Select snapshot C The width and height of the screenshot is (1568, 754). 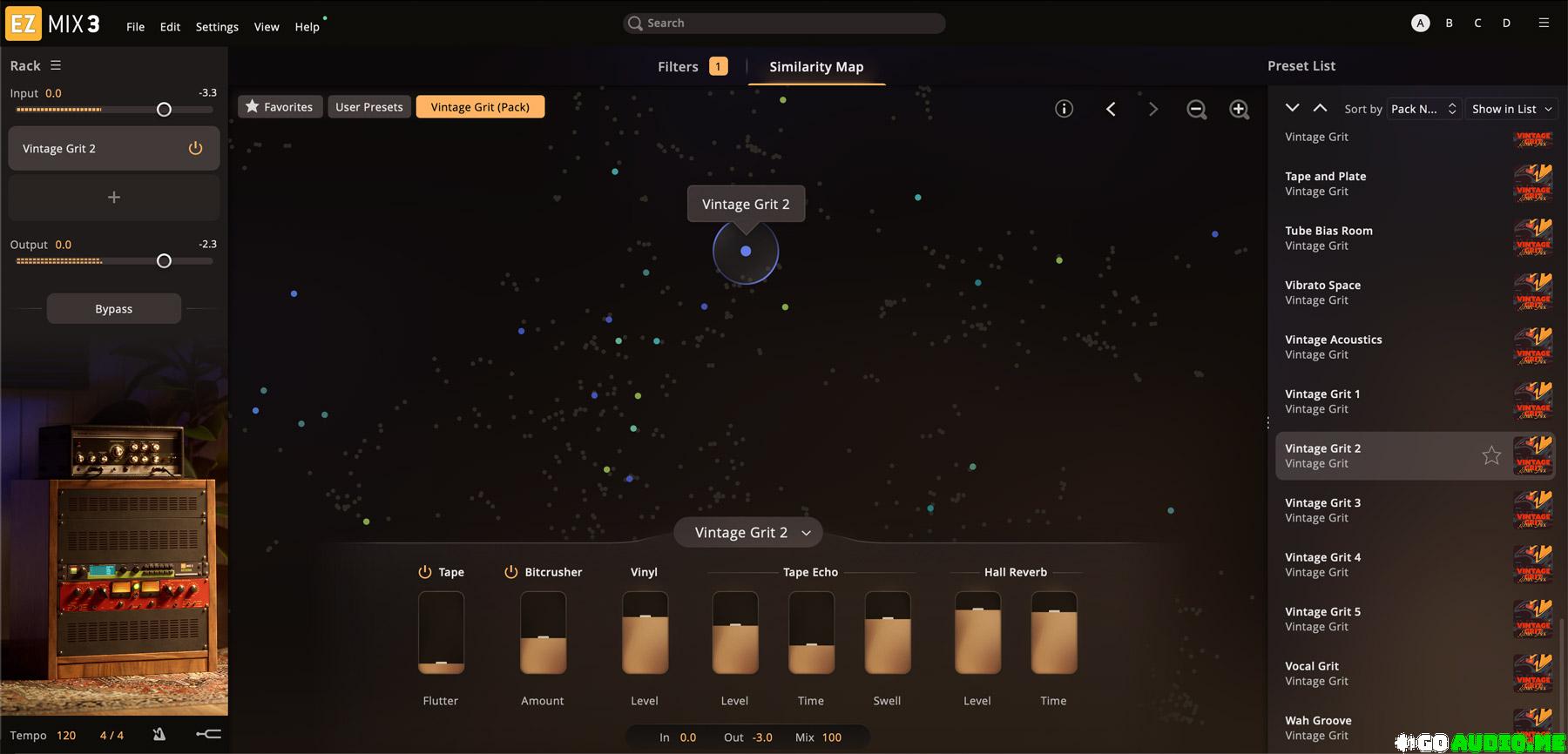pyautogui.click(x=1477, y=24)
